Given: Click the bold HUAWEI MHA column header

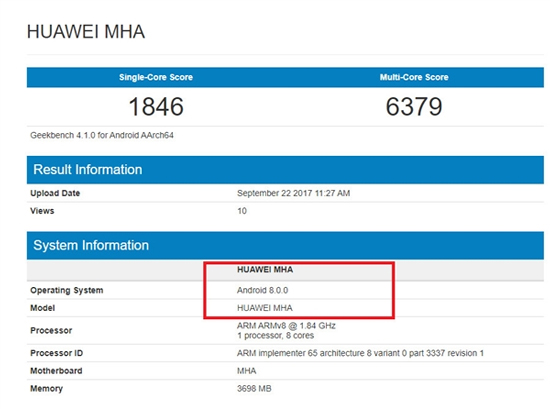Looking at the screenshot, I should pos(265,269).
